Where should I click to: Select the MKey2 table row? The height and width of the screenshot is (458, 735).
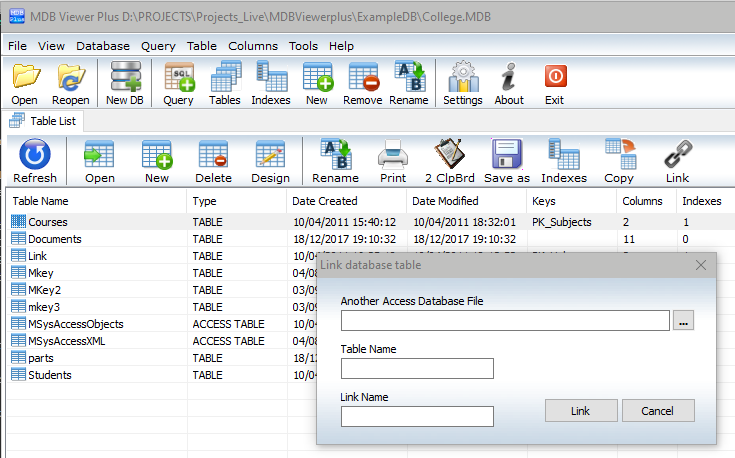pos(162,290)
